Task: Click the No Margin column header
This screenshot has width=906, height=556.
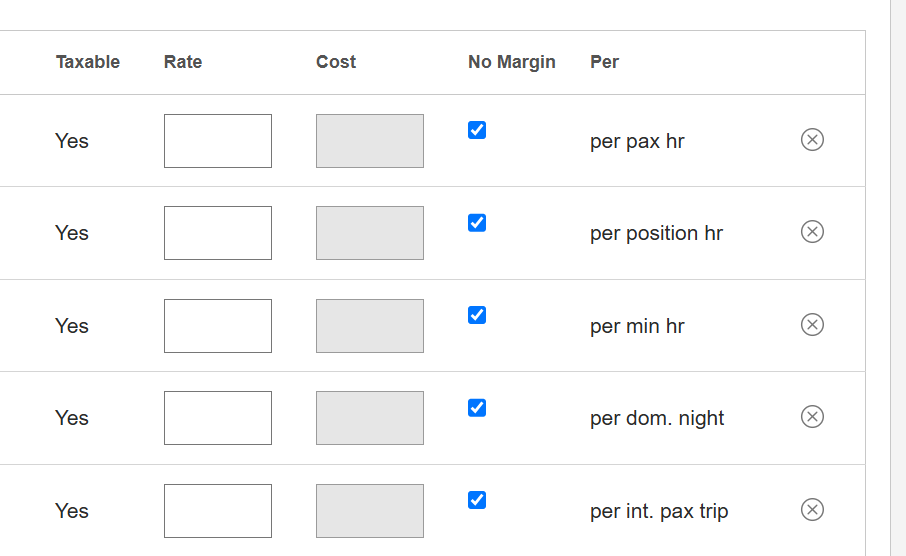Action: (511, 62)
